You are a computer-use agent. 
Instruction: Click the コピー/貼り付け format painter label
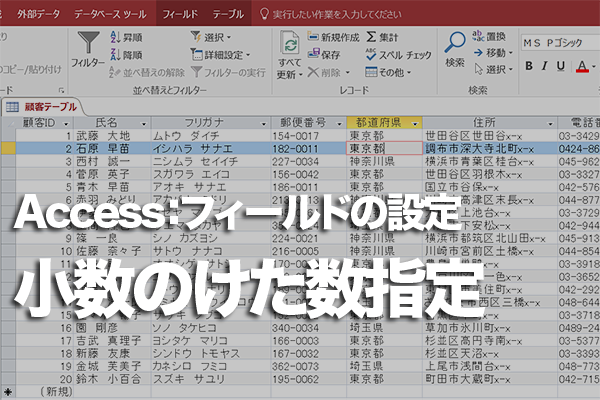tap(31, 69)
